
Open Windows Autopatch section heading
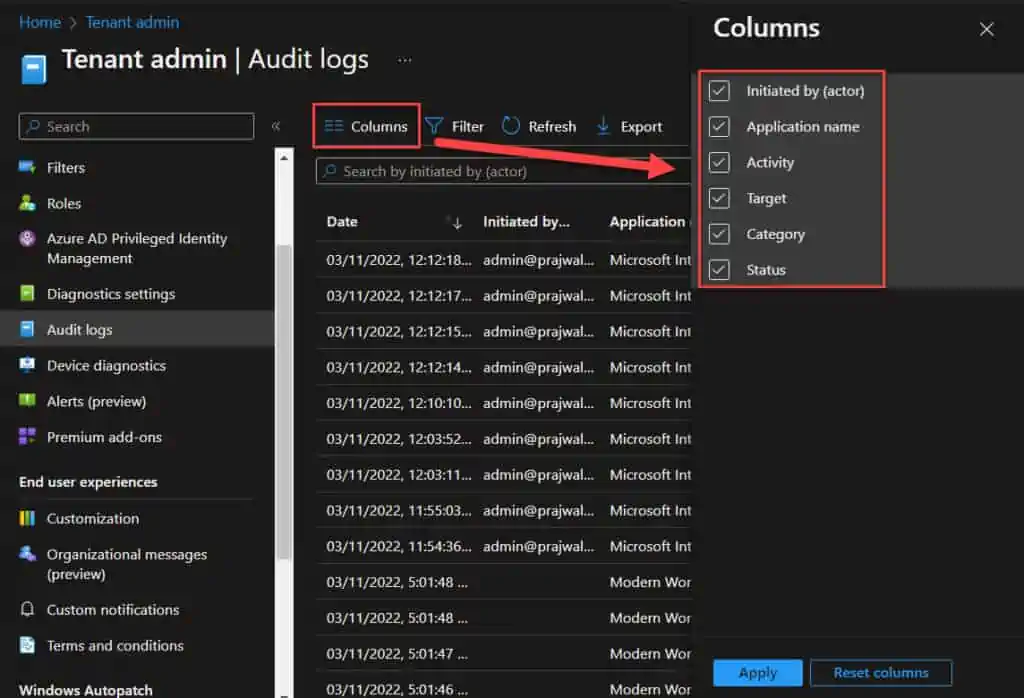[x=86, y=690]
